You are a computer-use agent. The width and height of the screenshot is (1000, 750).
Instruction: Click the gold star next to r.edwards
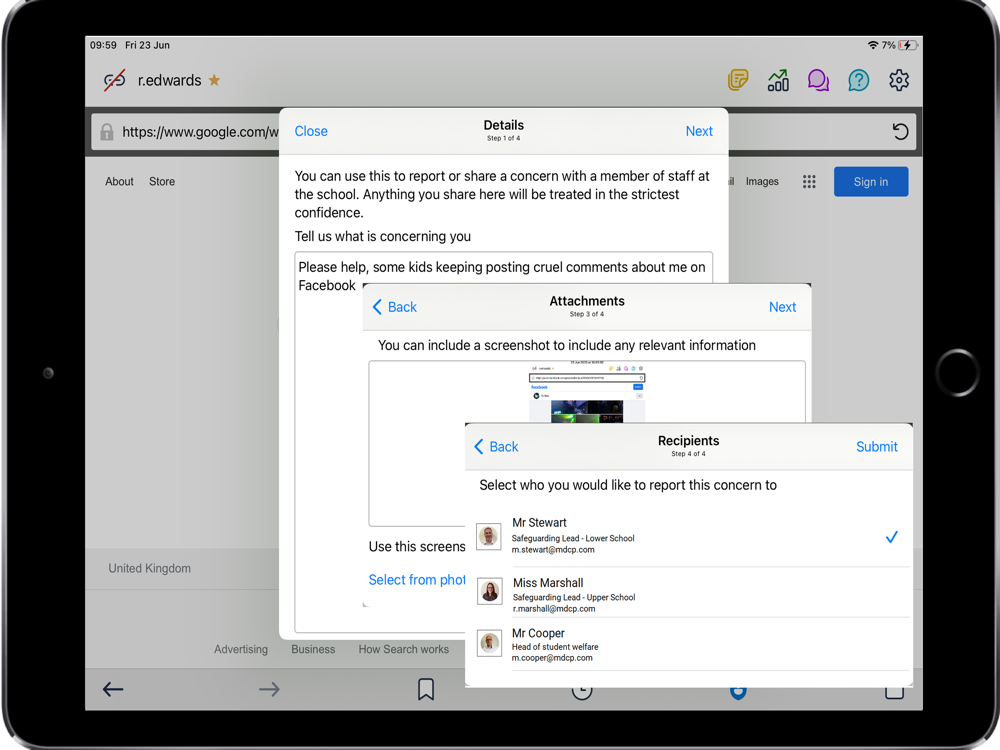click(214, 80)
